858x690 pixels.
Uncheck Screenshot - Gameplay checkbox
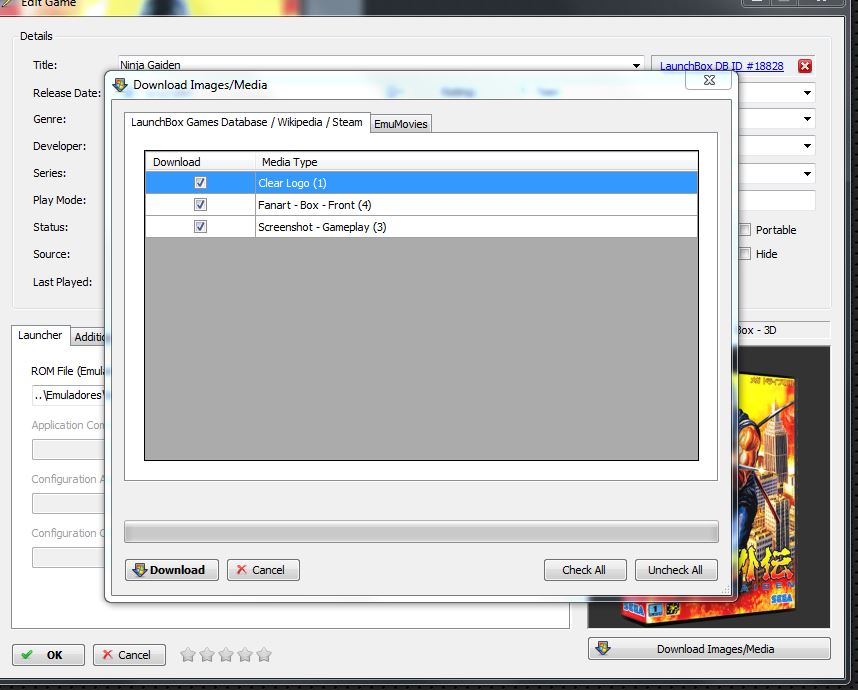pyautogui.click(x=200, y=227)
